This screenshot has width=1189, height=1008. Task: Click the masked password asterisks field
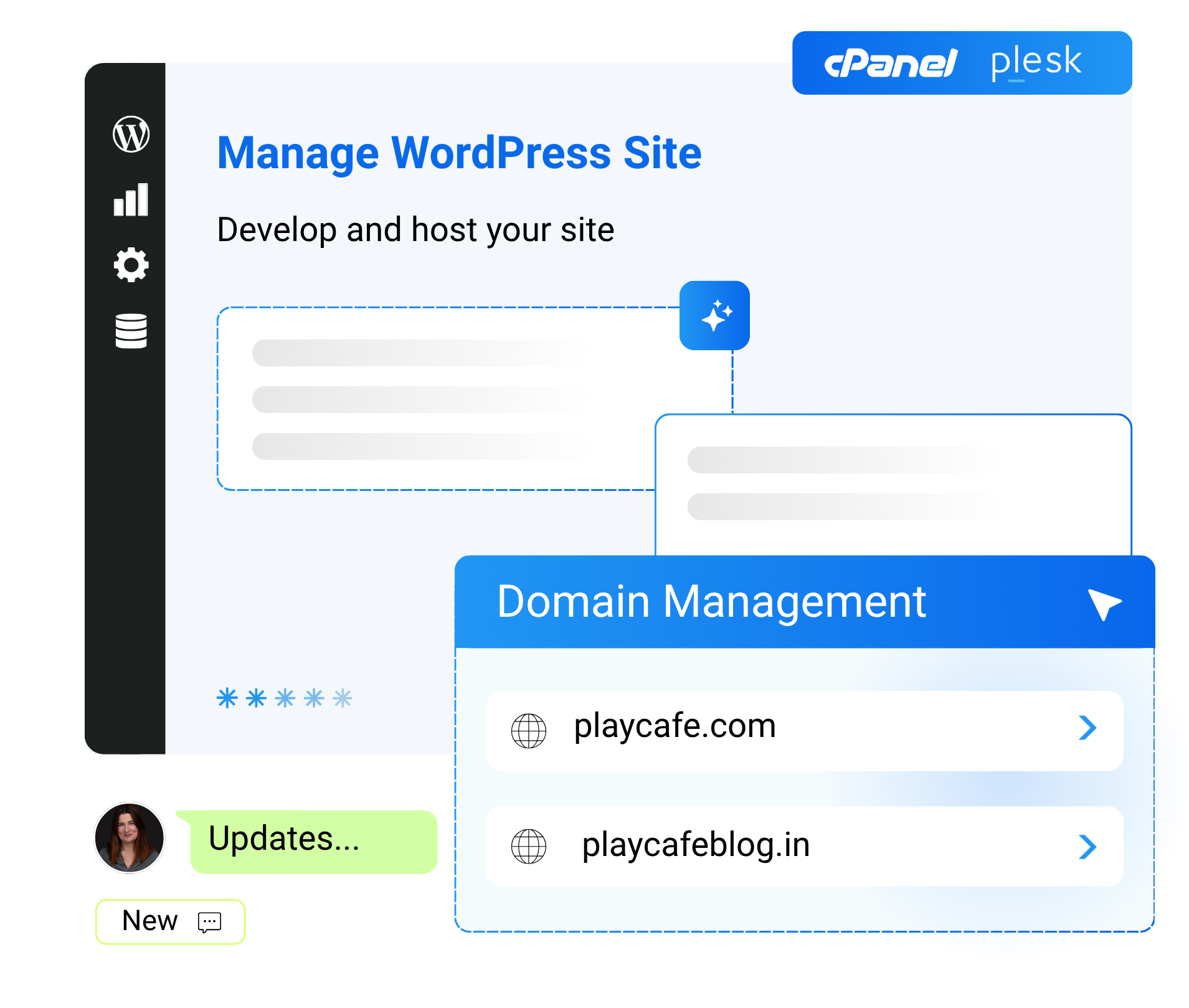[284, 698]
